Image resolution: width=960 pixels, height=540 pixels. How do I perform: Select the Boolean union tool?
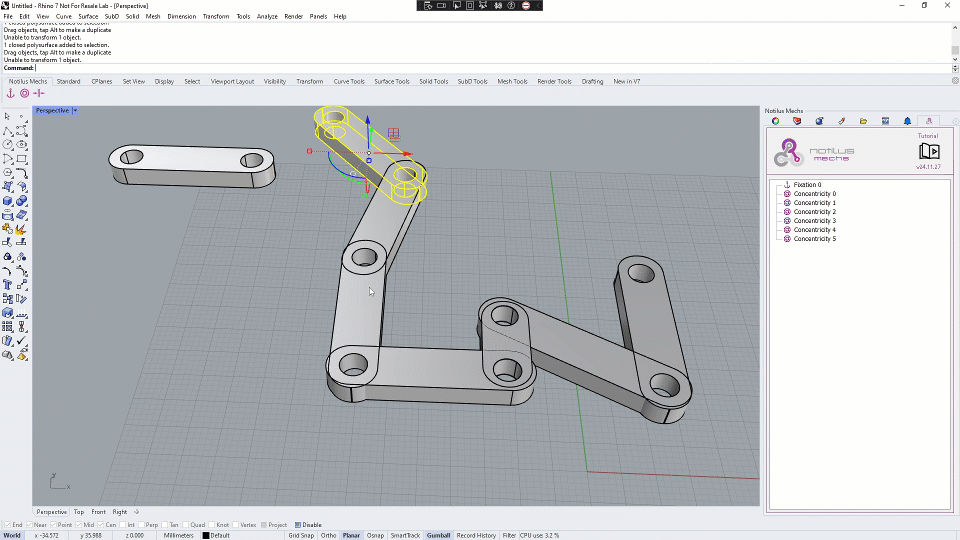[21, 201]
